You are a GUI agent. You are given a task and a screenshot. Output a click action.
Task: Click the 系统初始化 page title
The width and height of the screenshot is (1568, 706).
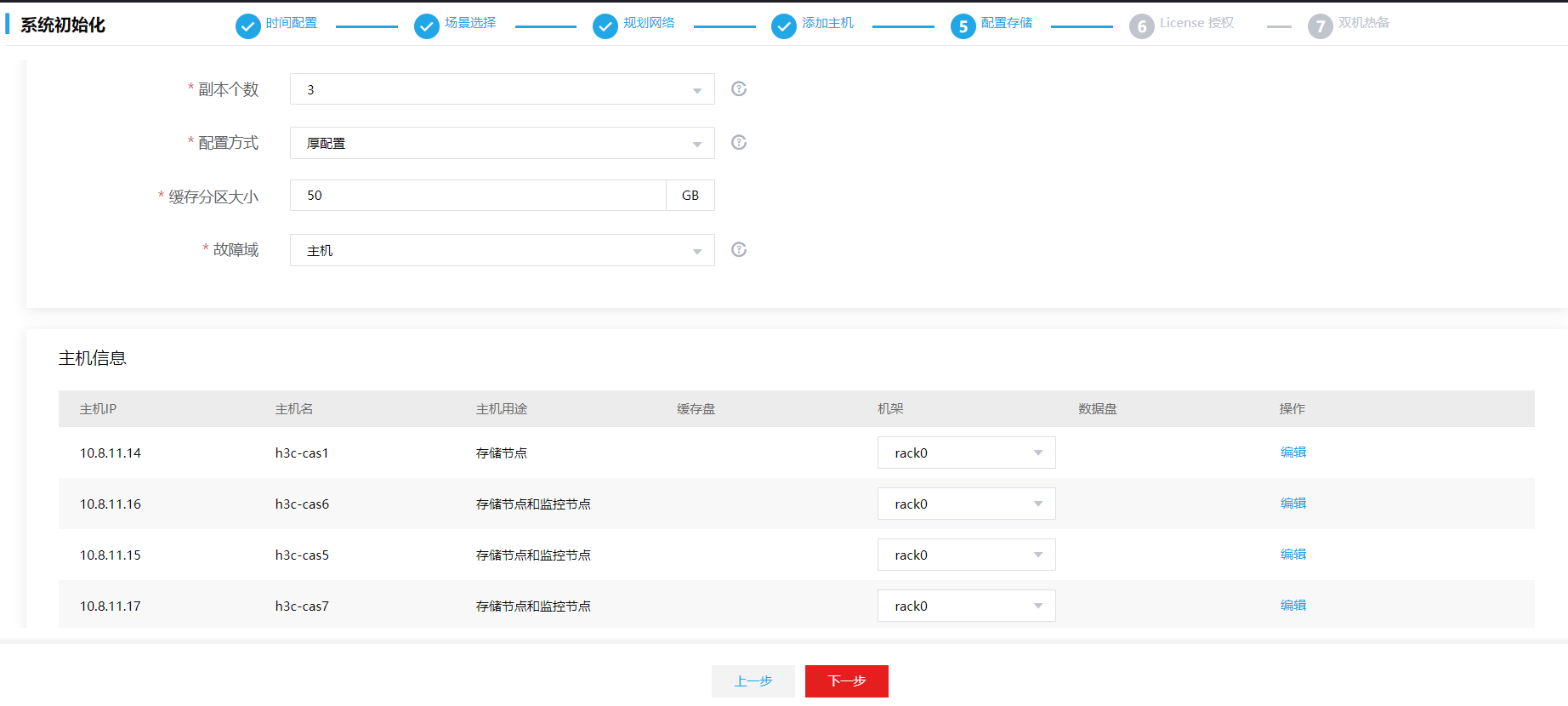pyautogui.click(x=63, y=26)
